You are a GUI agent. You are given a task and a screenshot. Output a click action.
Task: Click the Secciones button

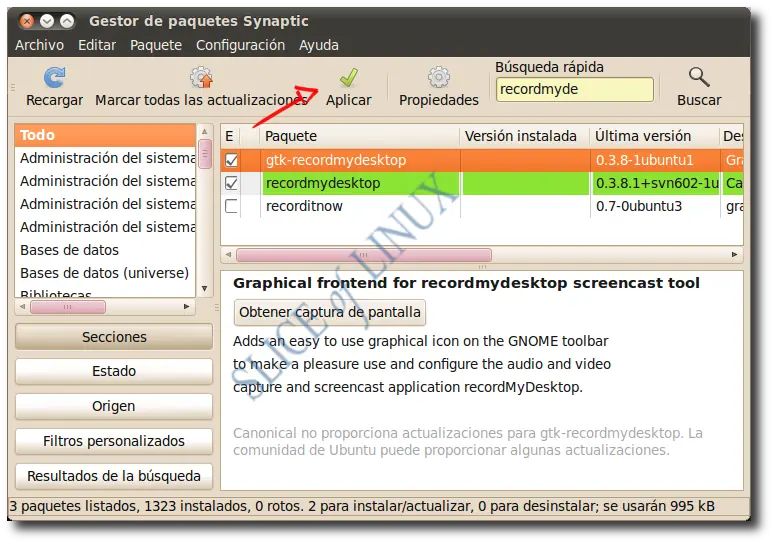[114, 337]
